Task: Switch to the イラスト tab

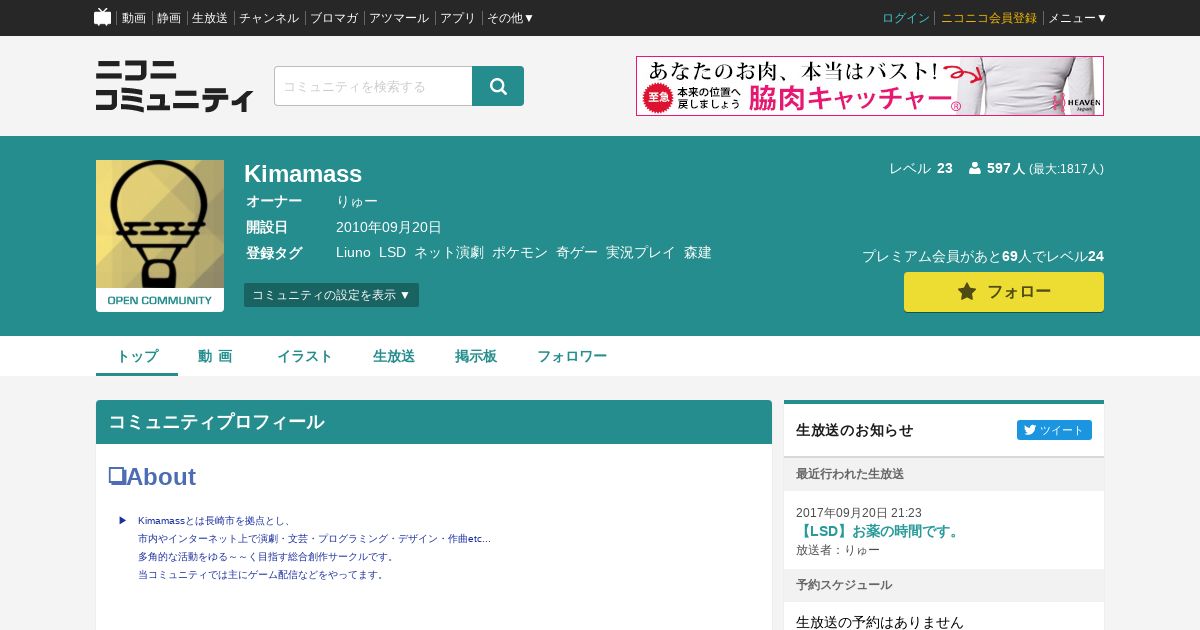Action: [305, 356]
